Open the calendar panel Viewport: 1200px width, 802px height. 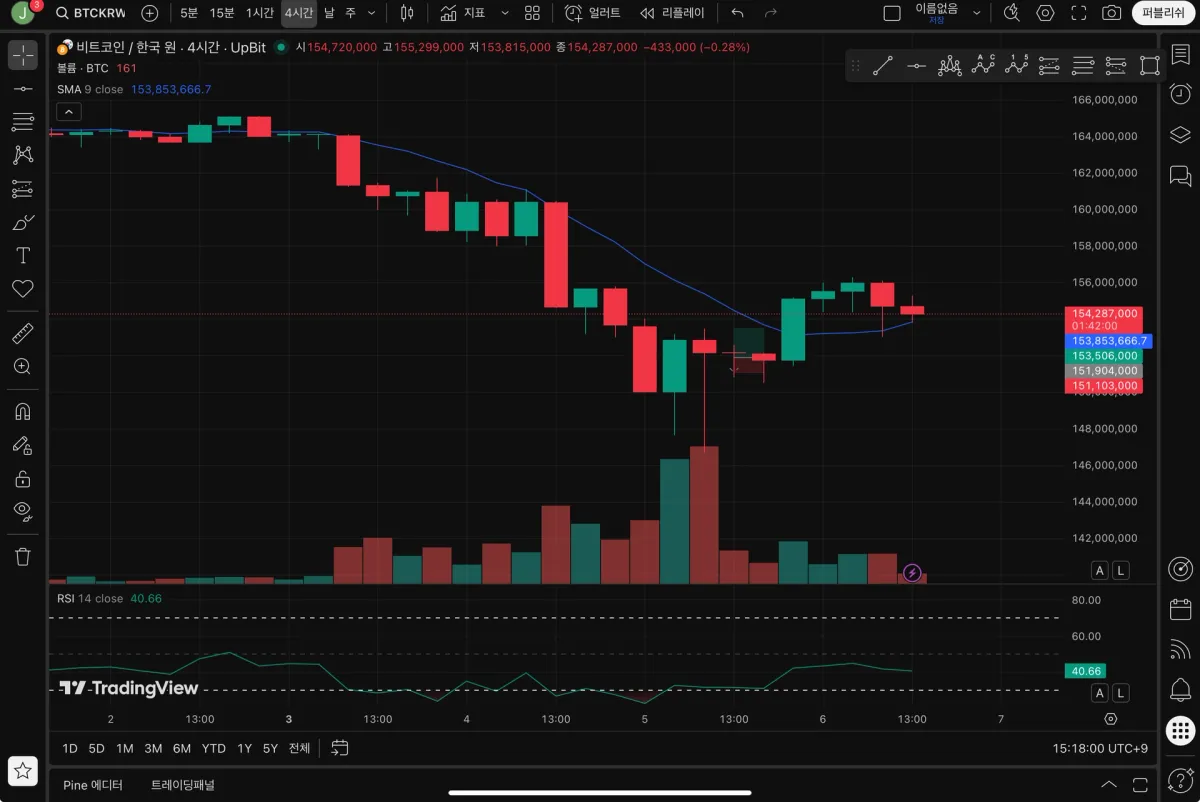1180,608
